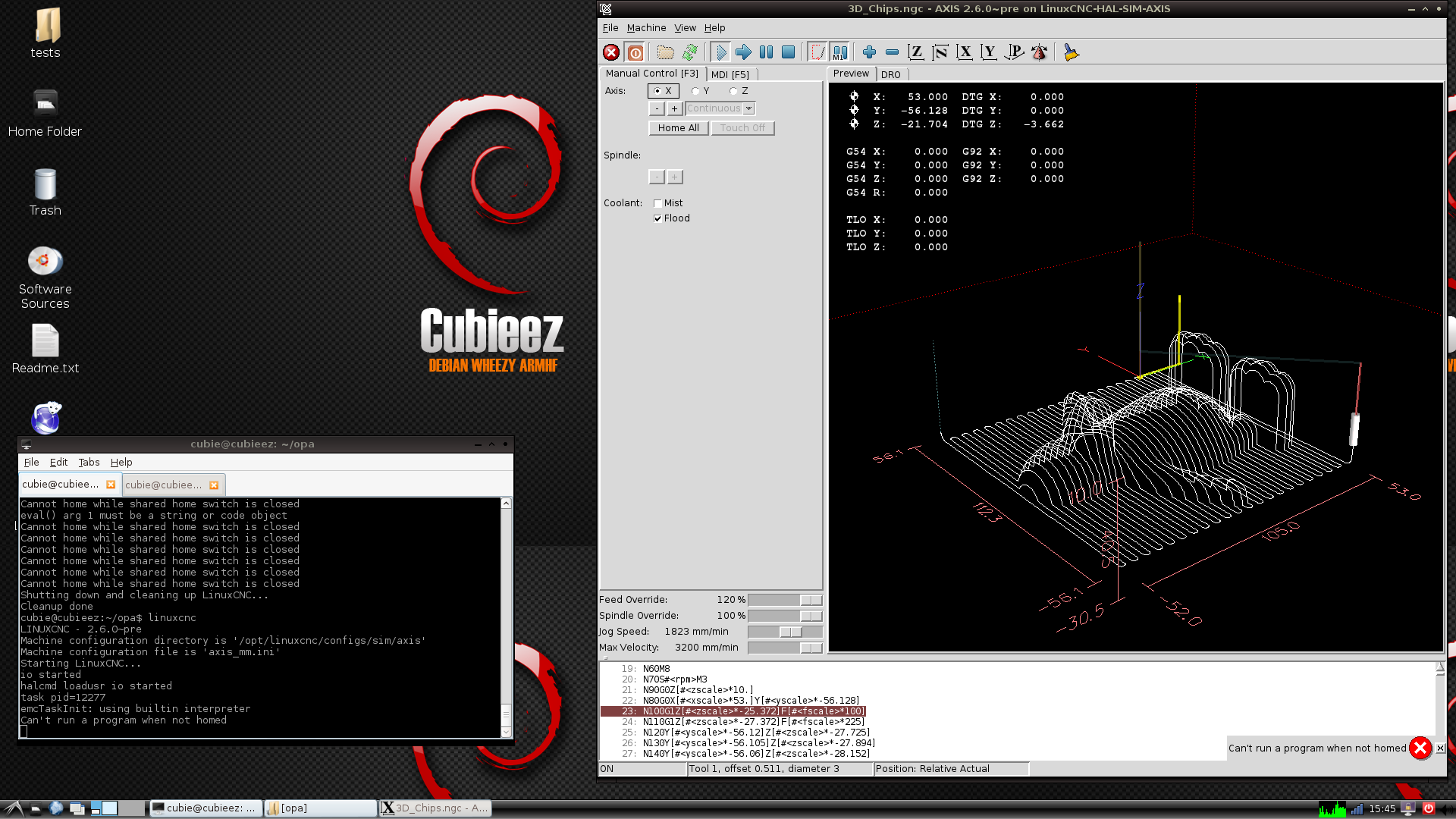
Task: Switch preview to side X view
Action: point(965,52)
